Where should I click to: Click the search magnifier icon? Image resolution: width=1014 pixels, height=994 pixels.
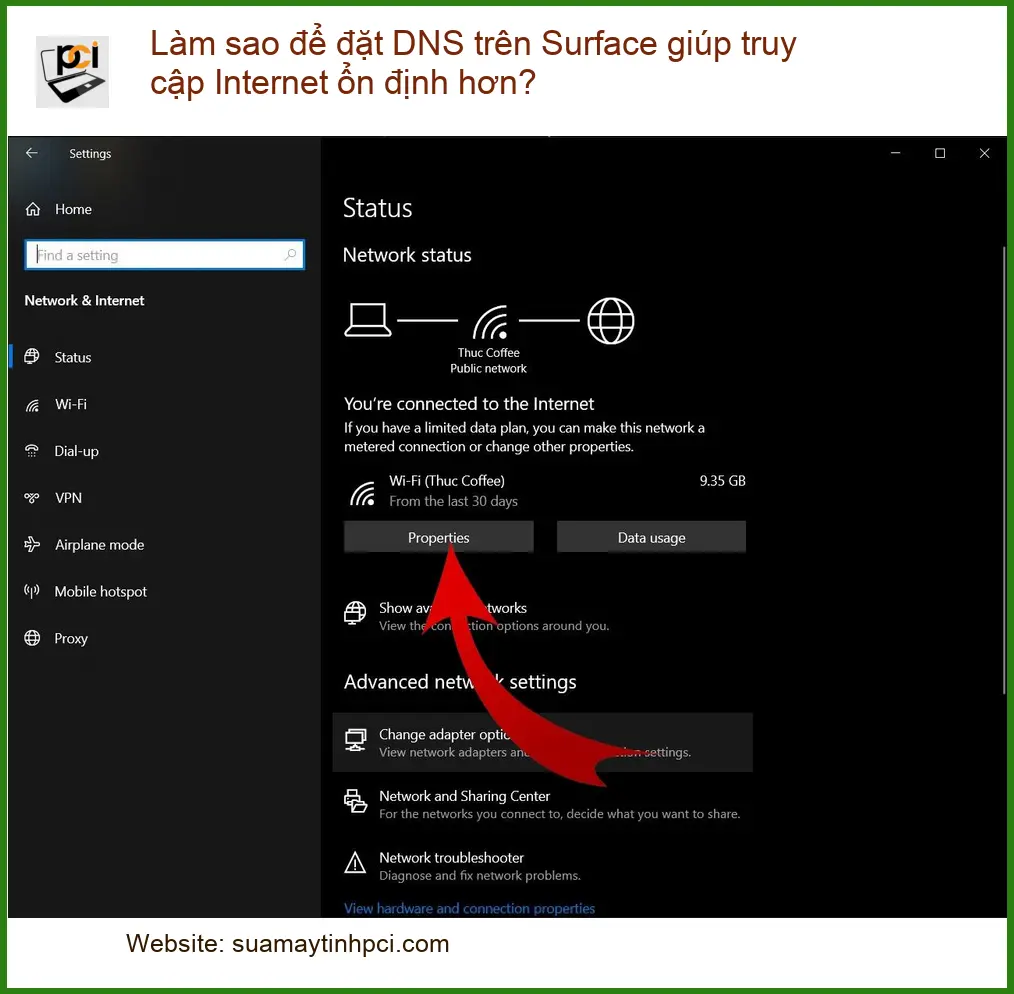pyautogui.click(x=290, y=255)
